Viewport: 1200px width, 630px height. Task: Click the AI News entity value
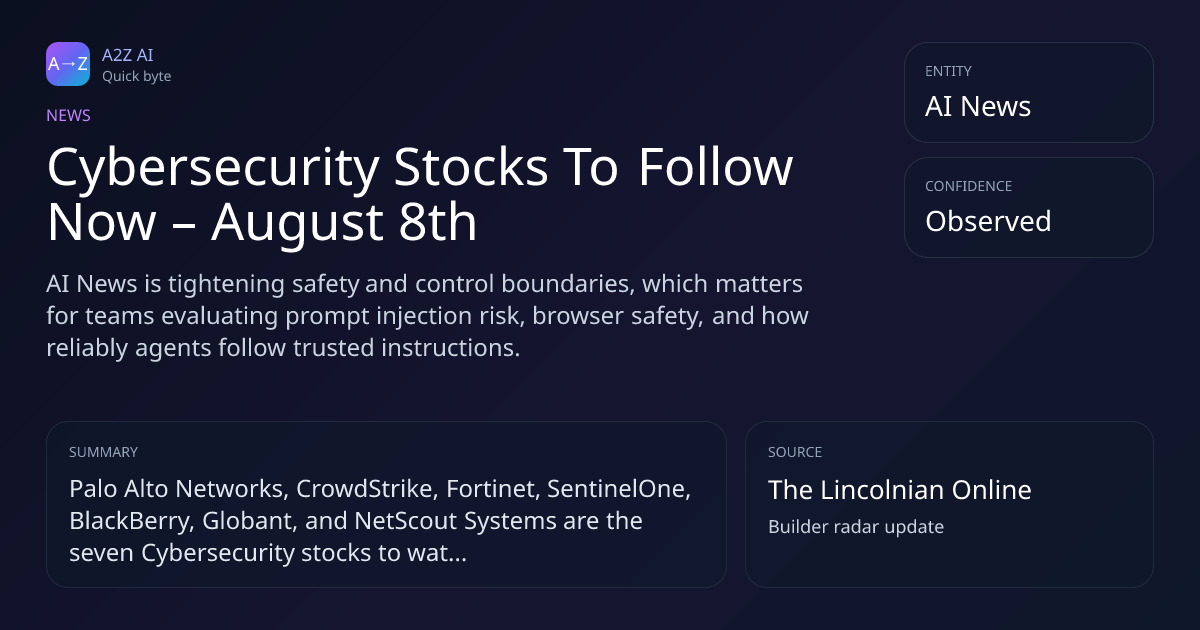978,107
